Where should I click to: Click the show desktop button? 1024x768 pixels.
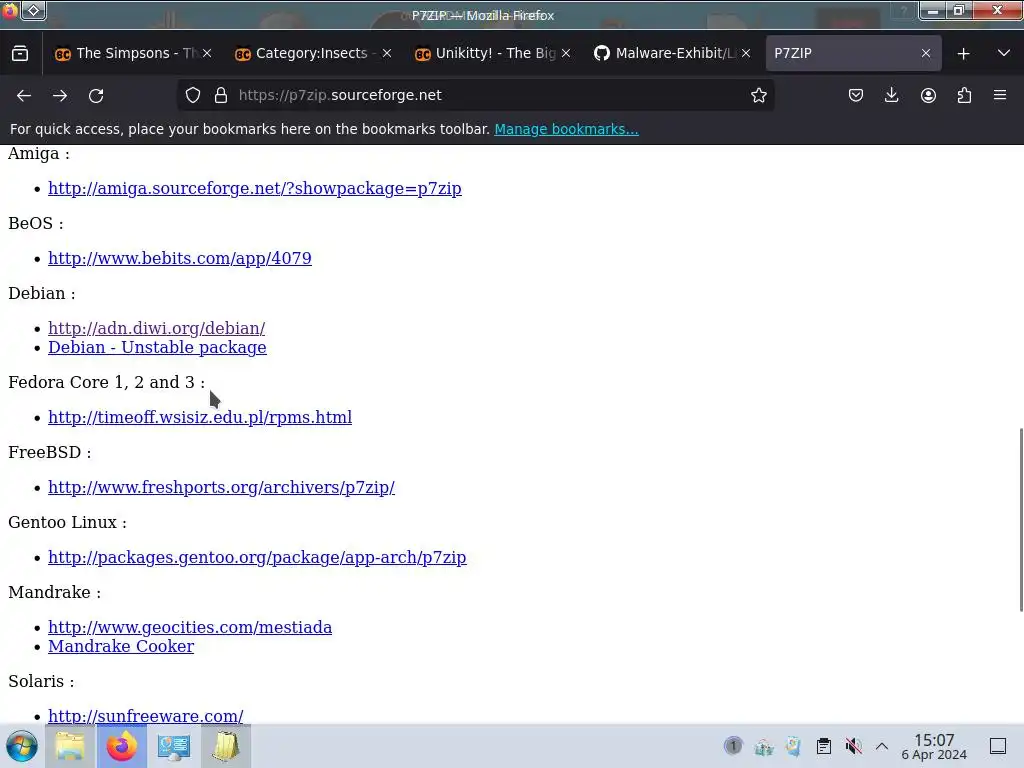coord(998,746)
